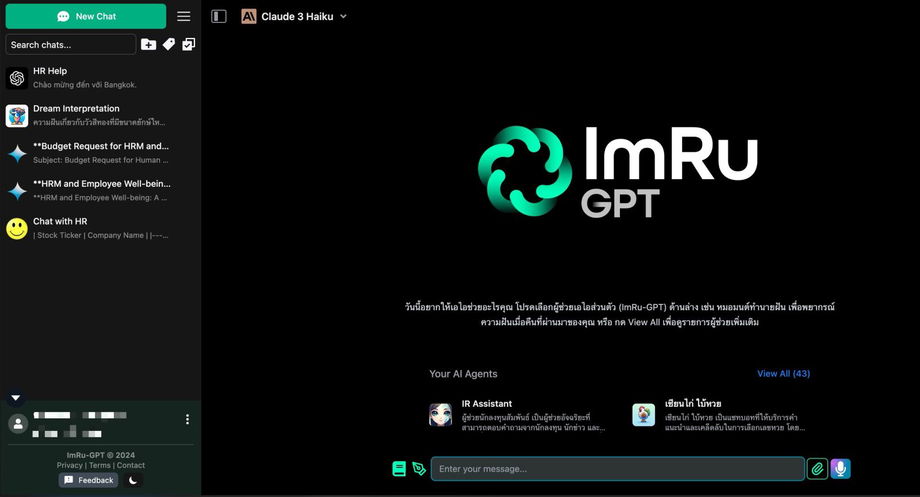Open the Claude 3 Haiku model dropdown
Image resolution: width=920 pixels, height=497 pixels.
pyautogui.click(x=295, y=16)
